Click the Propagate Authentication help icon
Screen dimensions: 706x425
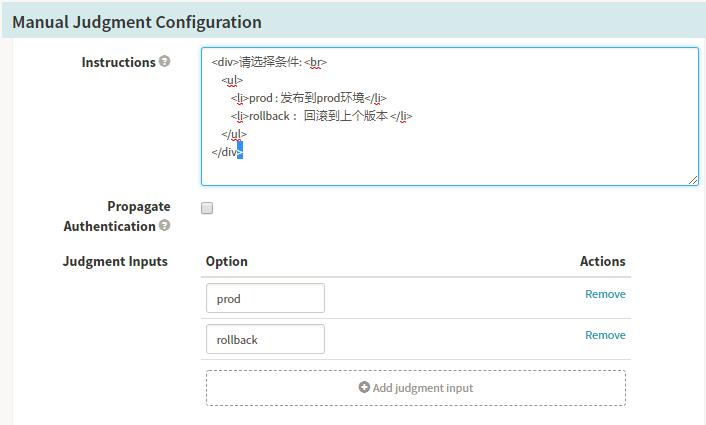point(165,226)
